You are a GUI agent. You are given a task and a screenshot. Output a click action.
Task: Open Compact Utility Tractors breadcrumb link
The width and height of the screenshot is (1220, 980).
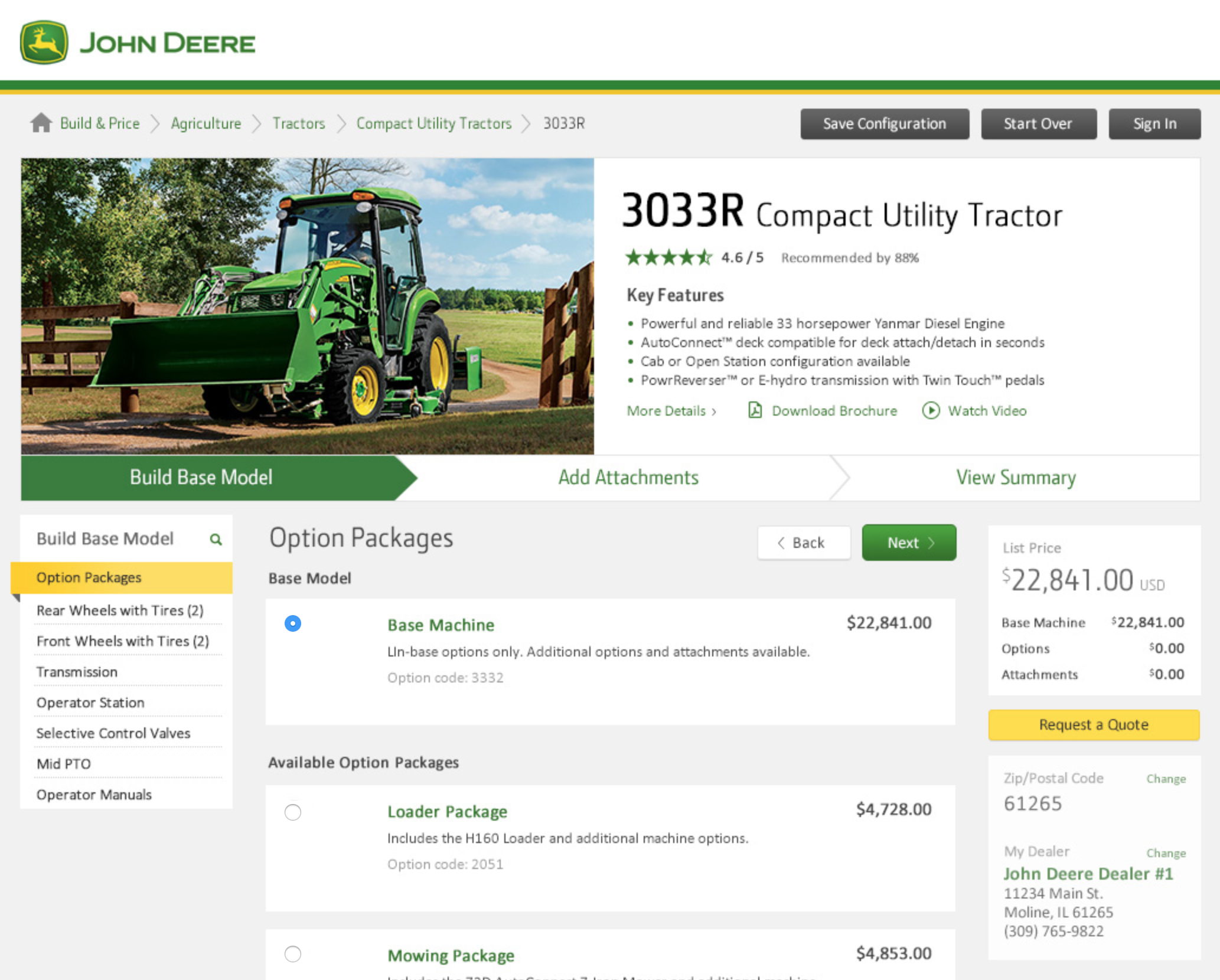coord(433,123)
